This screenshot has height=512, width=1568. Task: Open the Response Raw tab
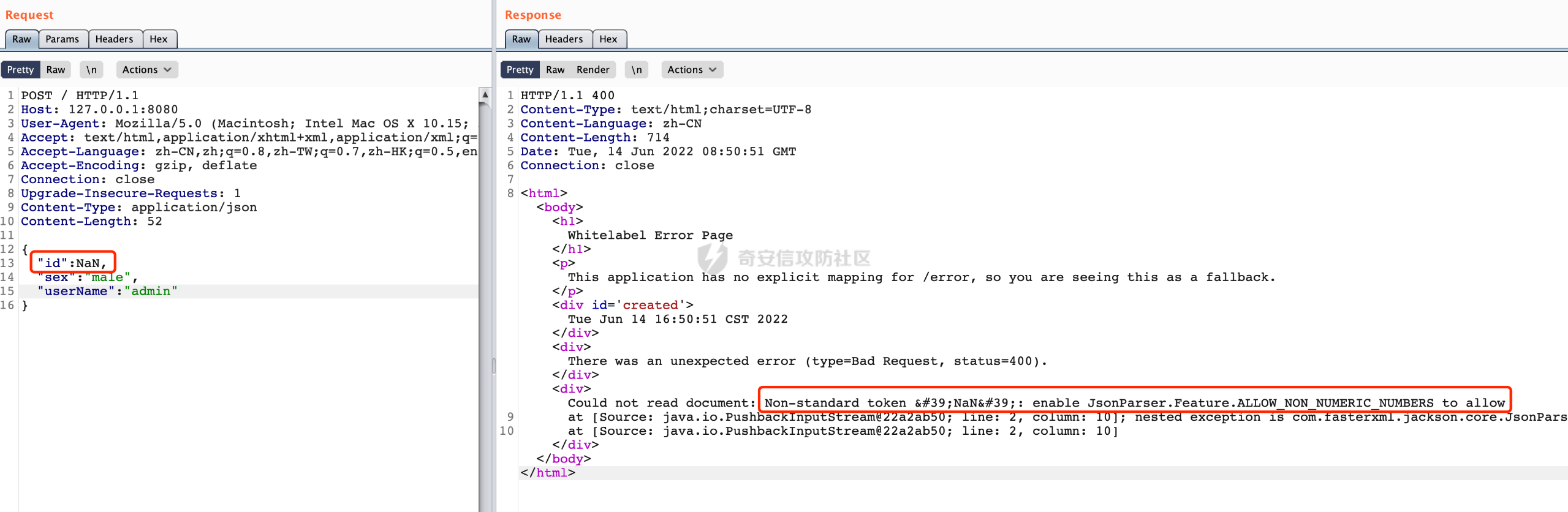coord(521,39)
